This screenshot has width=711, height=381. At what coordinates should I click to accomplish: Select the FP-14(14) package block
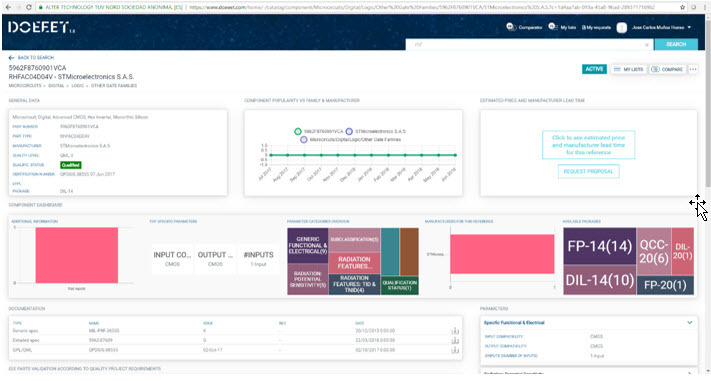[x=599, y=246]
